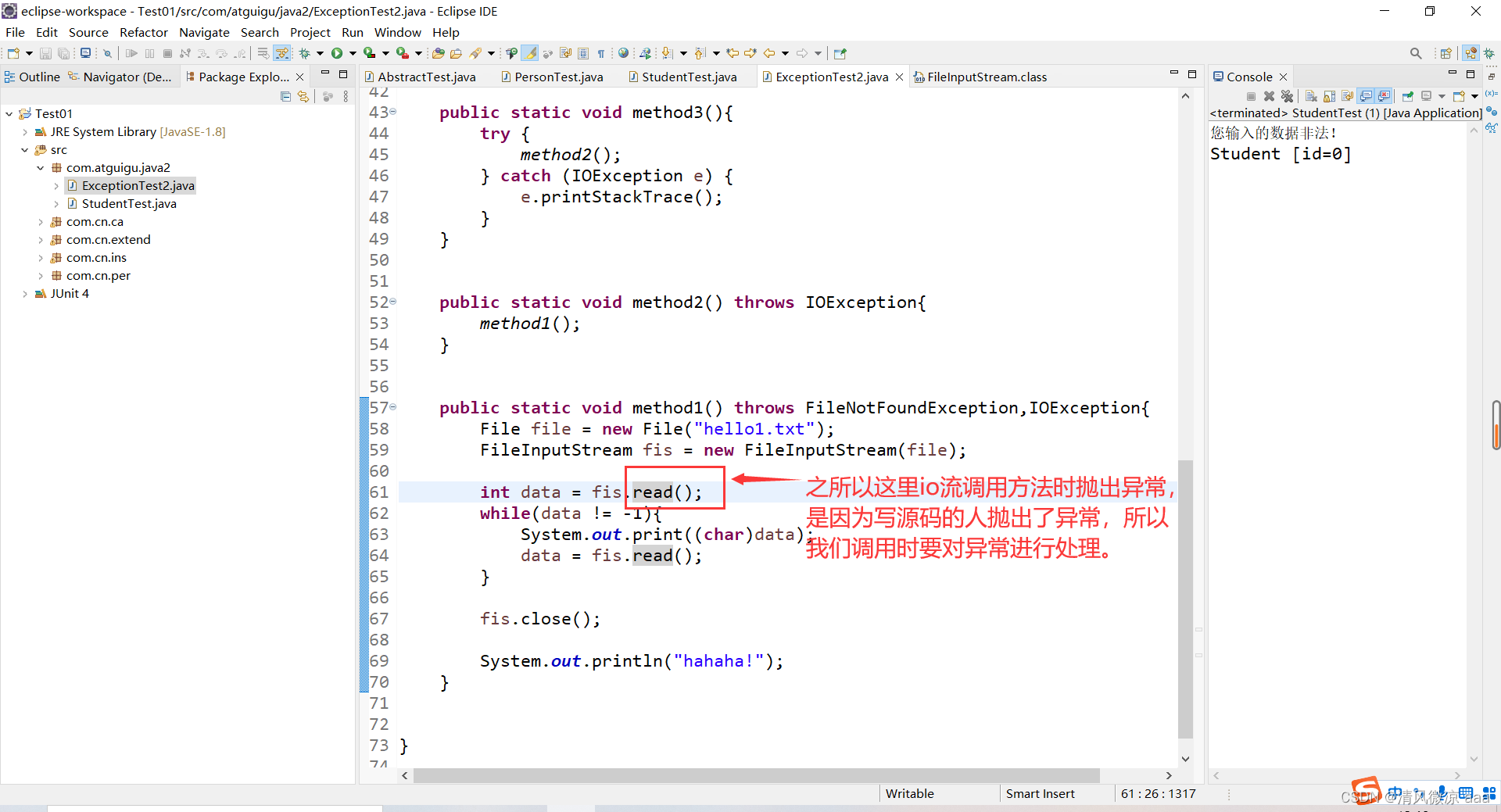1501x812 pixels.
Task: Expand the com.cn.ca package
Action: click(41, 222)
